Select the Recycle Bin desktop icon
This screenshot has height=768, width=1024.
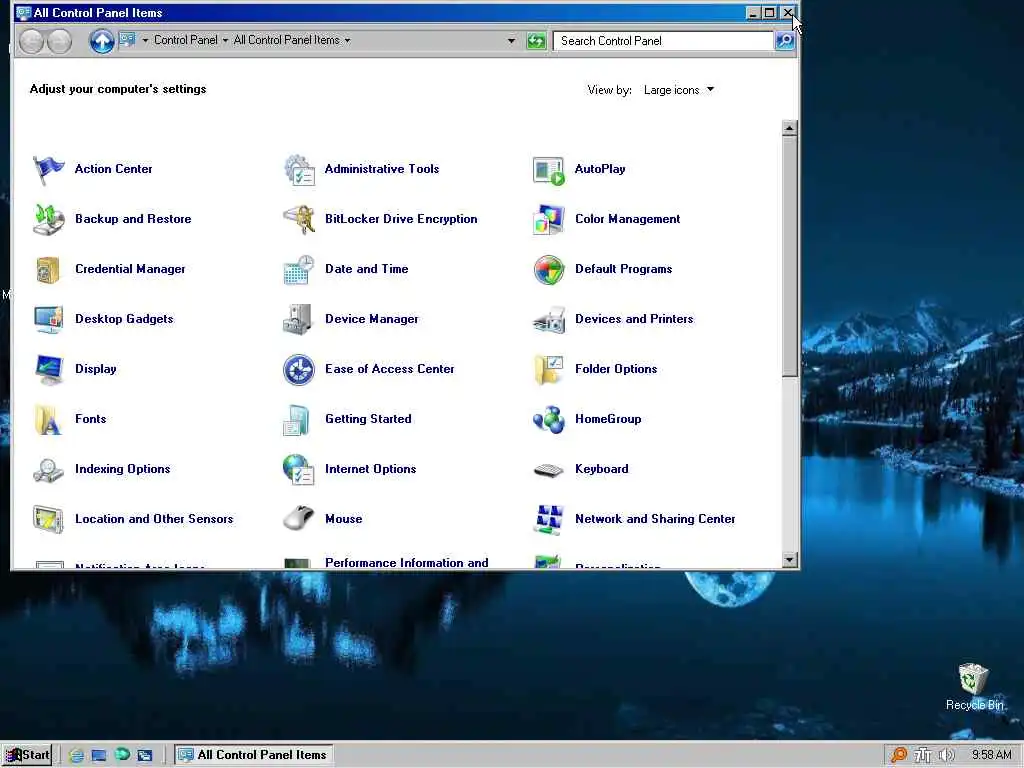point(974,686)
